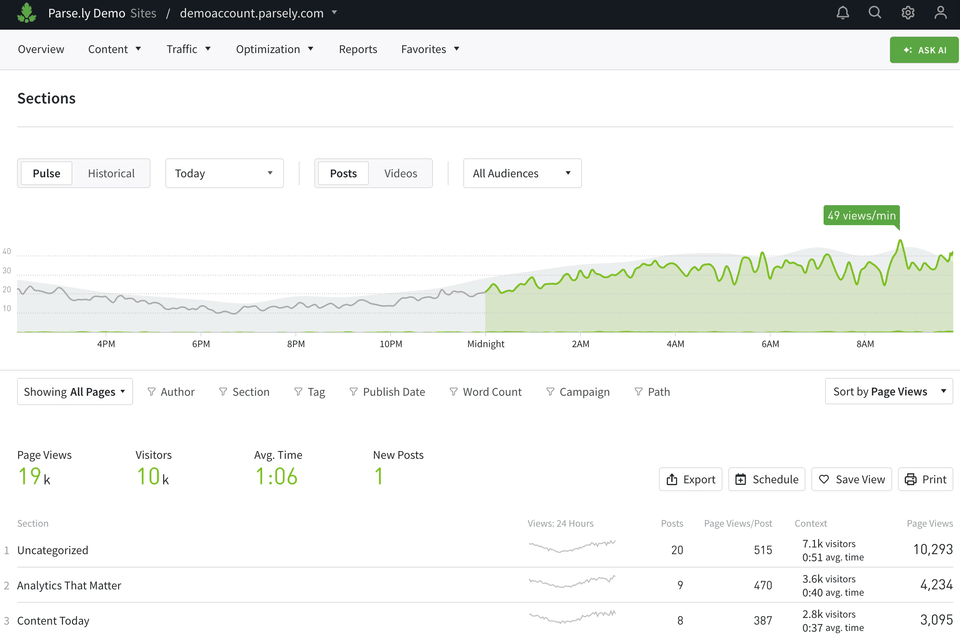Open search with the magnifier icon
The width and height of the screenshot is (960, 635).
point(875,13)
